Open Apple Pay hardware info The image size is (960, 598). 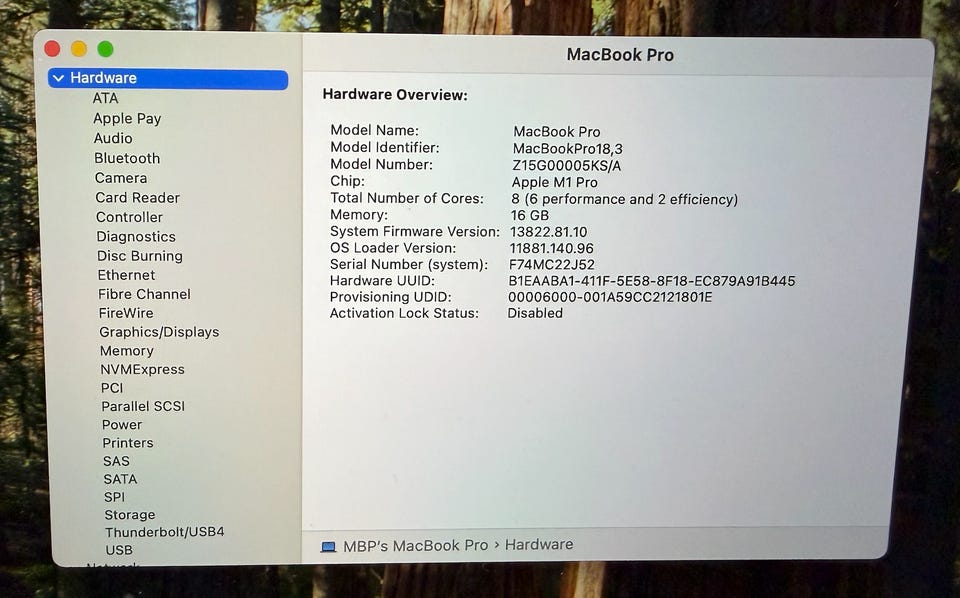point(127,119)
